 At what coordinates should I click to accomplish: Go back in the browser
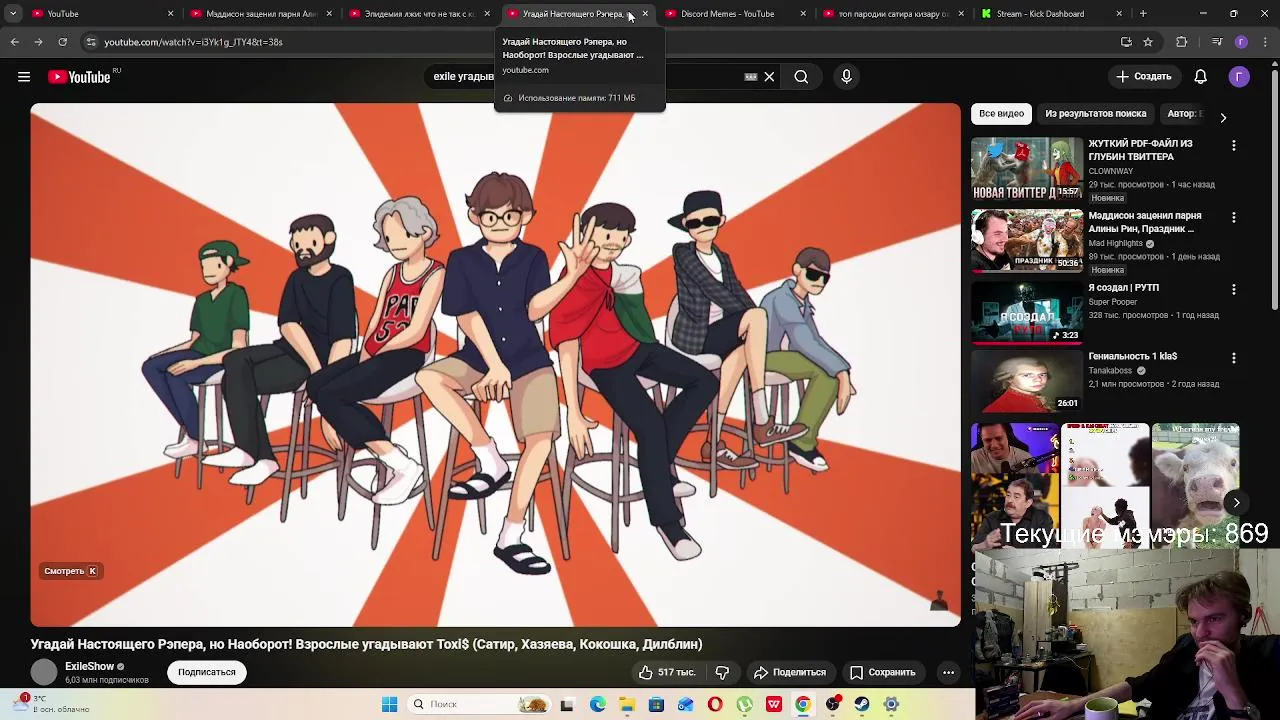[14, 42]
